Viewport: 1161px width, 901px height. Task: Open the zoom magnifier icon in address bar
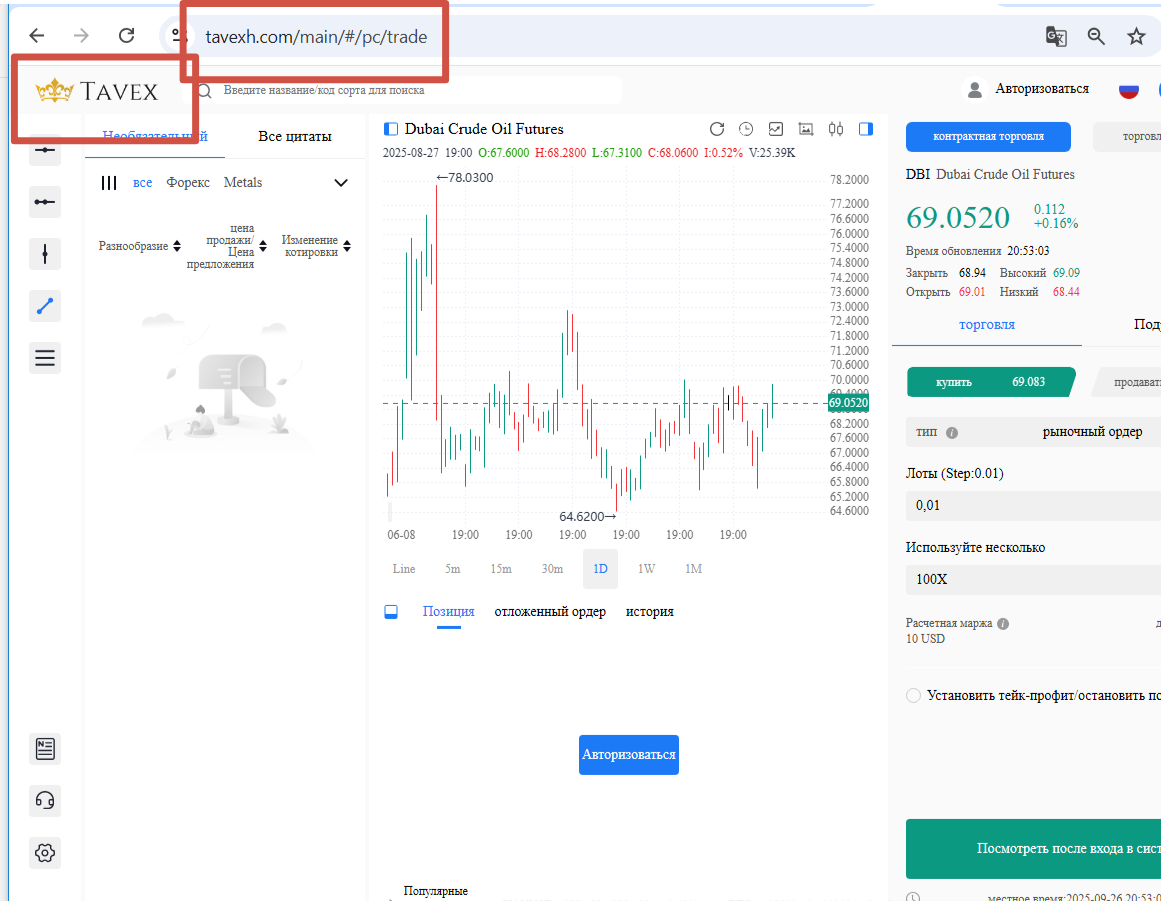1096,36
